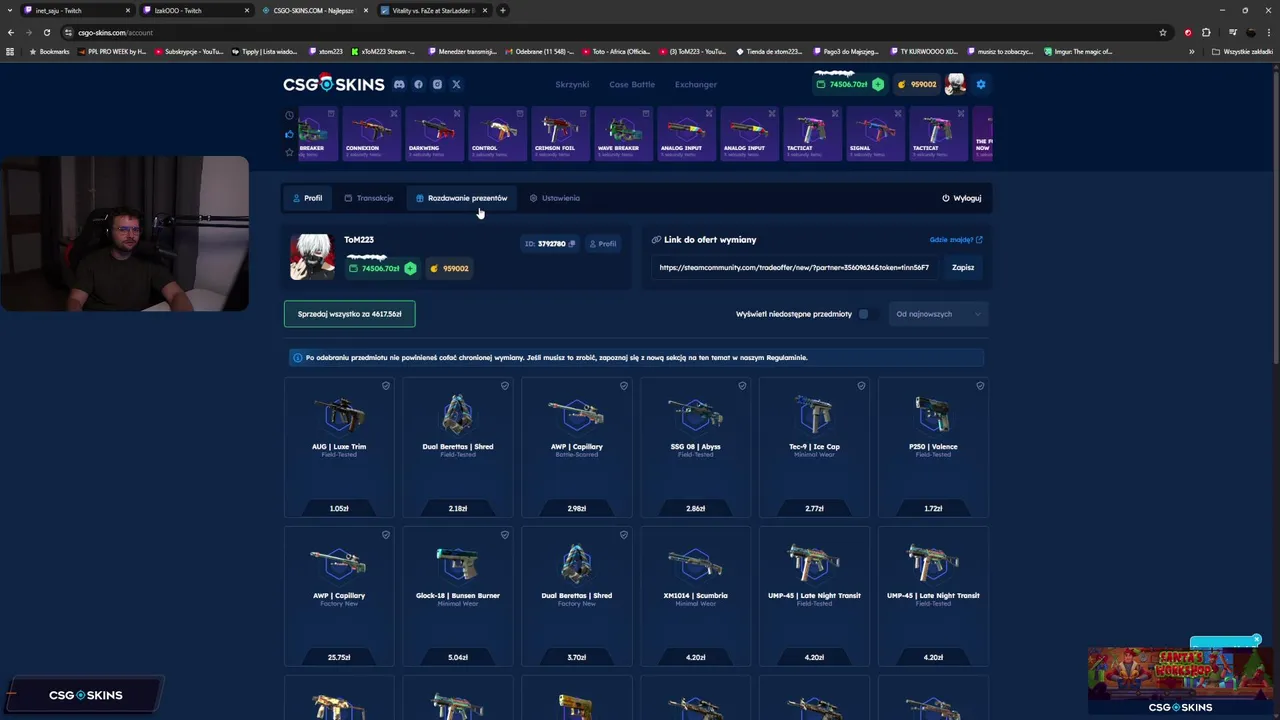Open the media control toolbar icon
1280x720 pixels.
coord(1232,32)
